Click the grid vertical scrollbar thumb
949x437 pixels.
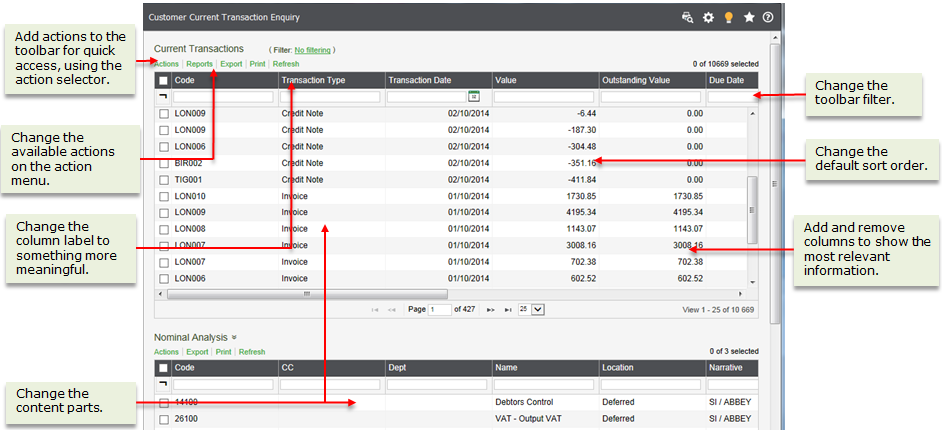point(752,210)
